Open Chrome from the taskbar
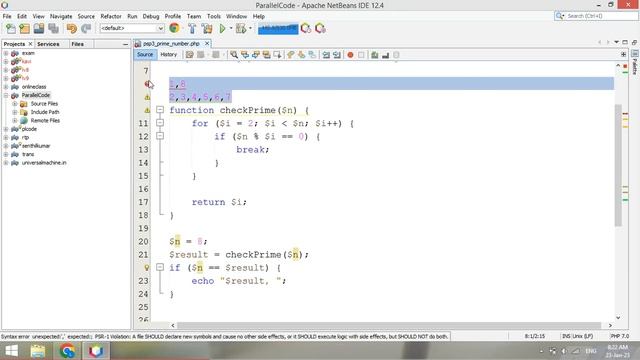 [x=67, y=351]
